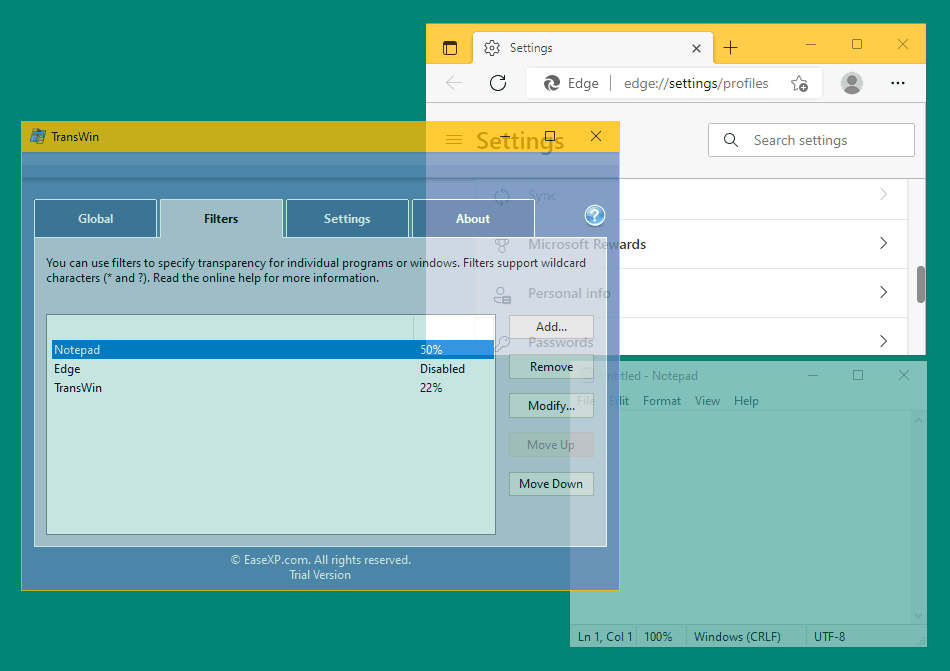
Task: Open the Settings tab in TransWin
Action: coord(347,219)
